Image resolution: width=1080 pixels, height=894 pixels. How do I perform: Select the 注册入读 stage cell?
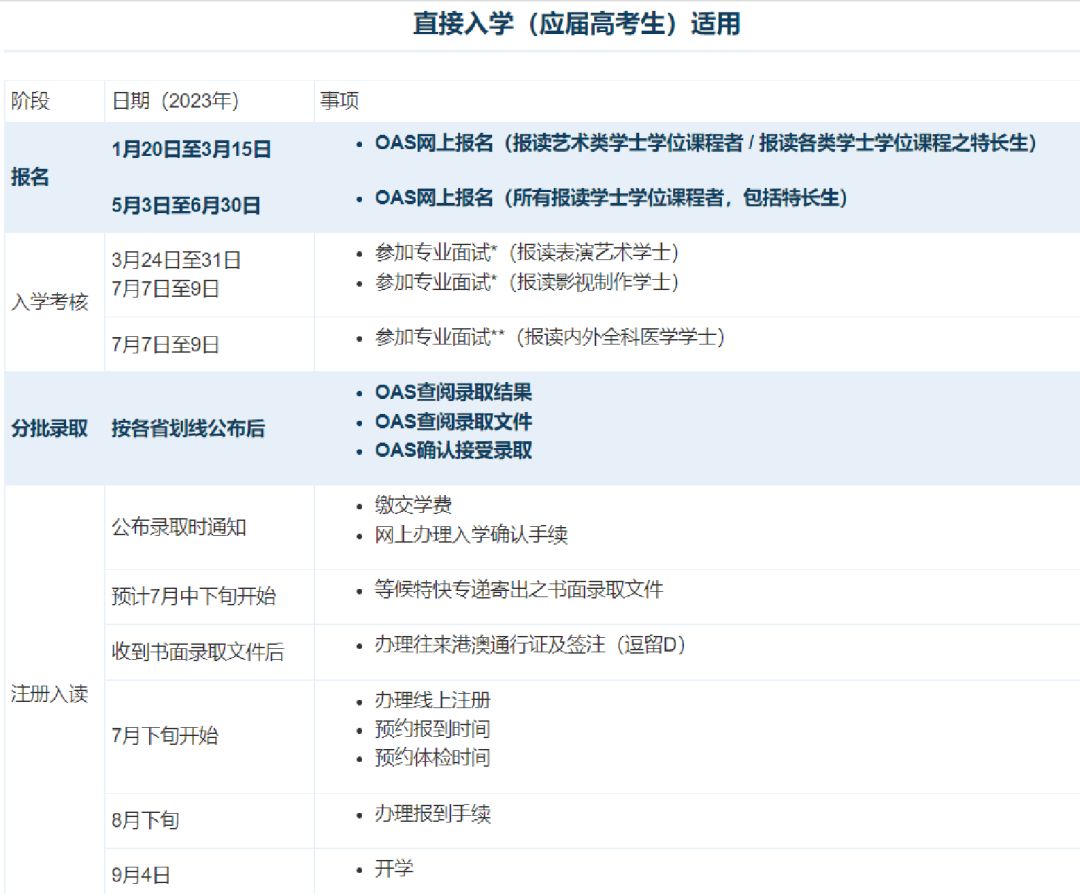tap(50, 694)
